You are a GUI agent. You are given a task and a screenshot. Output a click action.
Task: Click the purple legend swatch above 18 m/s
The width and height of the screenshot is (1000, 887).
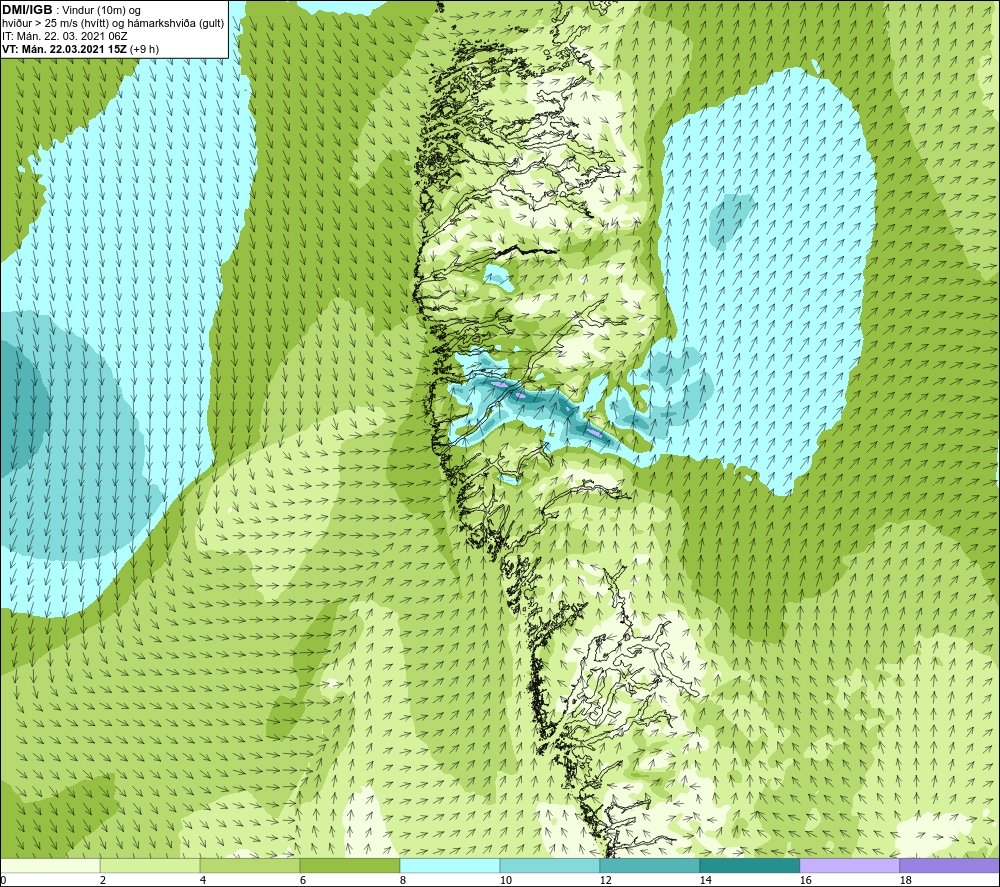[950, 865]
